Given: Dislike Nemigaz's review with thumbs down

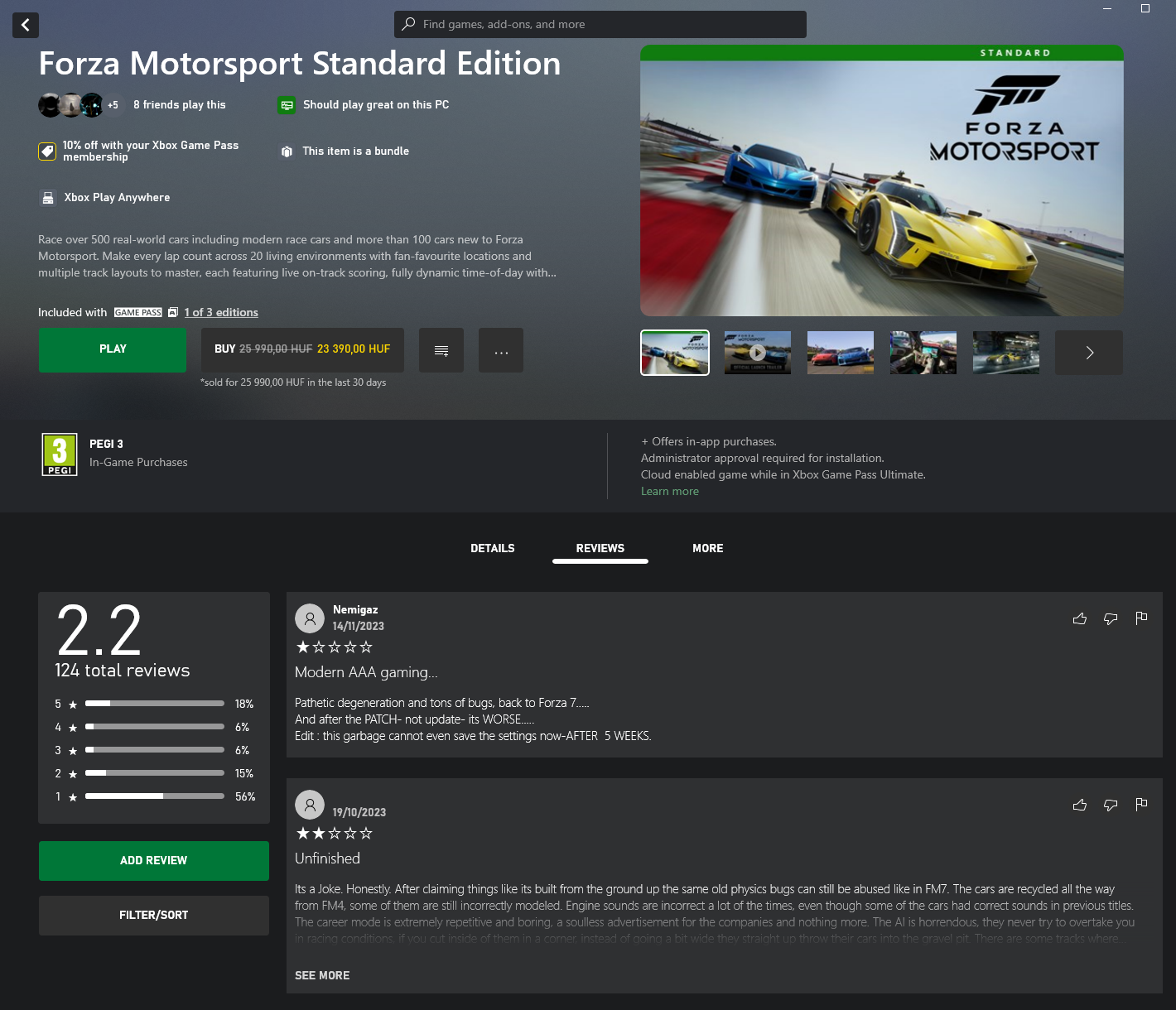Looking at the screenshot, I should (x=1111, y=618).
